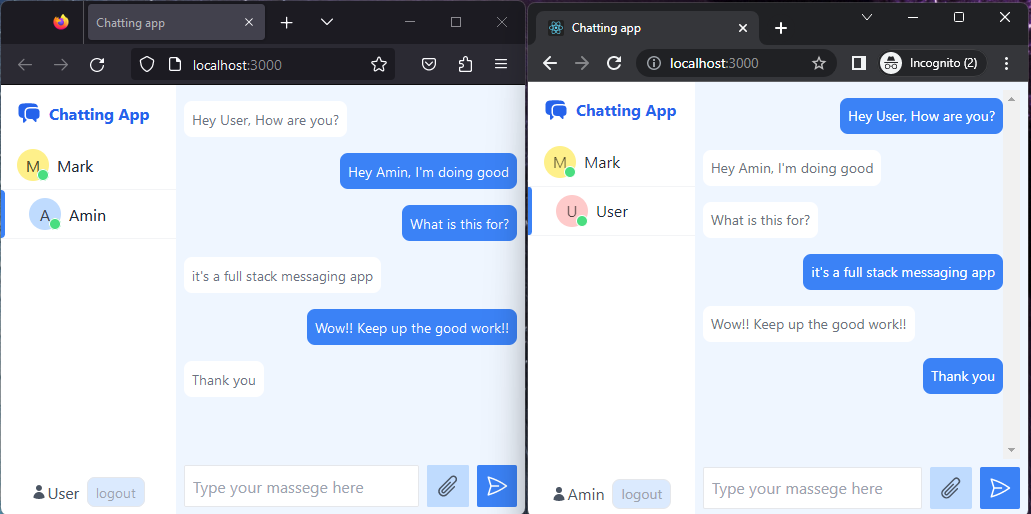The width and height of the screenshot is (1031, 514).
Task: Focus the message input field in Firefox
Action: (x=301, y=487)
